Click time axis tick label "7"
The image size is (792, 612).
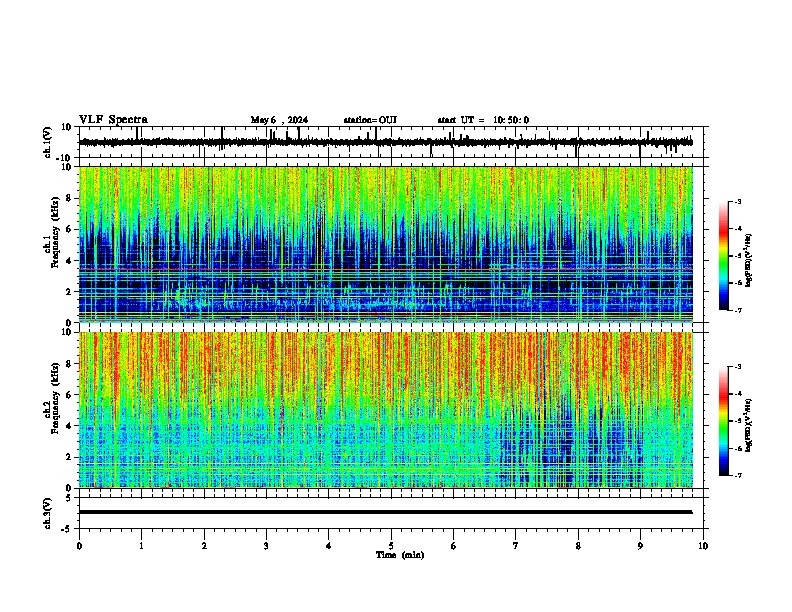[516, 546]
